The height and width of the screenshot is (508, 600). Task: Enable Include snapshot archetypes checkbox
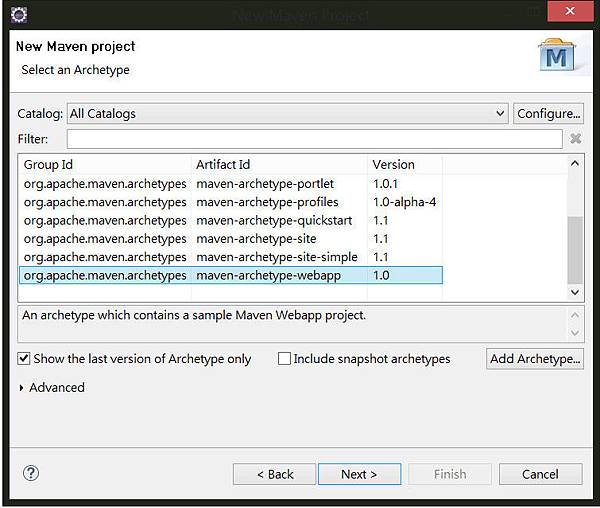(x=284, y=359)
